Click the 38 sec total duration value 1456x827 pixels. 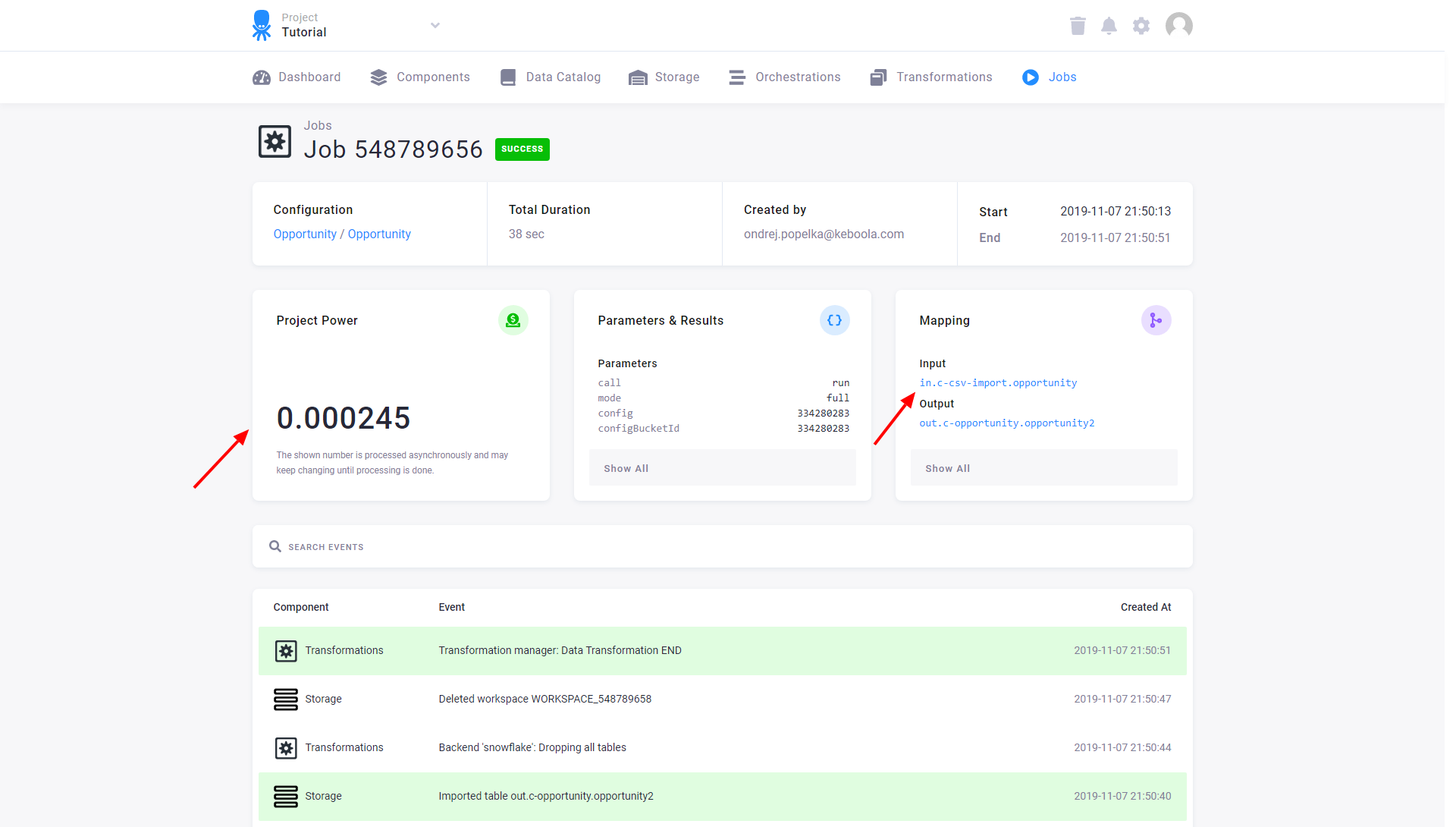tap(526, 234)
